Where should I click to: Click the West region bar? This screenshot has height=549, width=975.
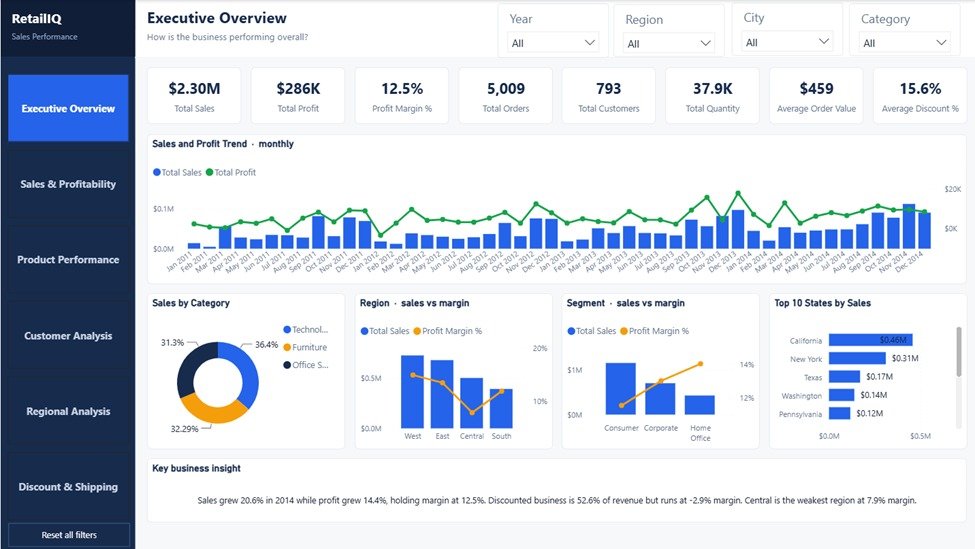coord(412,392)
